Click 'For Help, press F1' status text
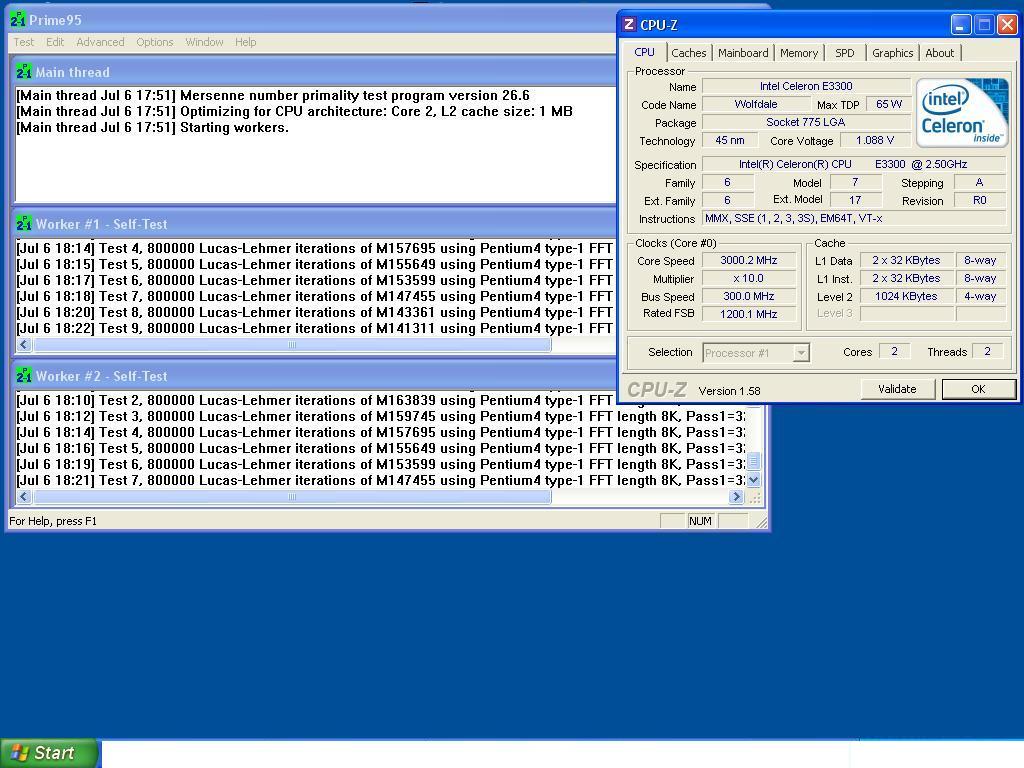1024x768 pixels. pos(53,521)
